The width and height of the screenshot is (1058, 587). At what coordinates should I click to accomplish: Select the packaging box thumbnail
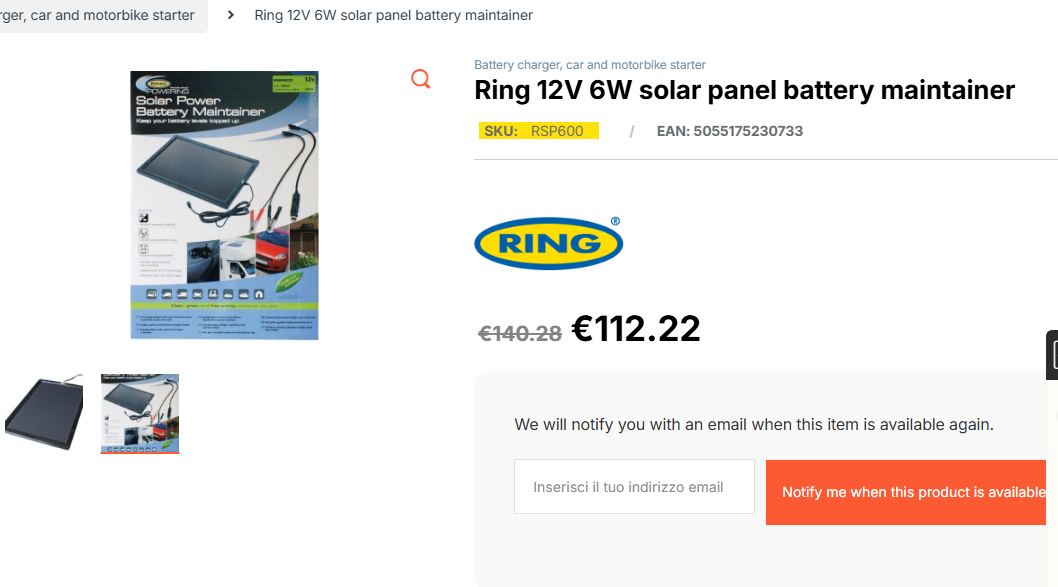click(140, 413)
